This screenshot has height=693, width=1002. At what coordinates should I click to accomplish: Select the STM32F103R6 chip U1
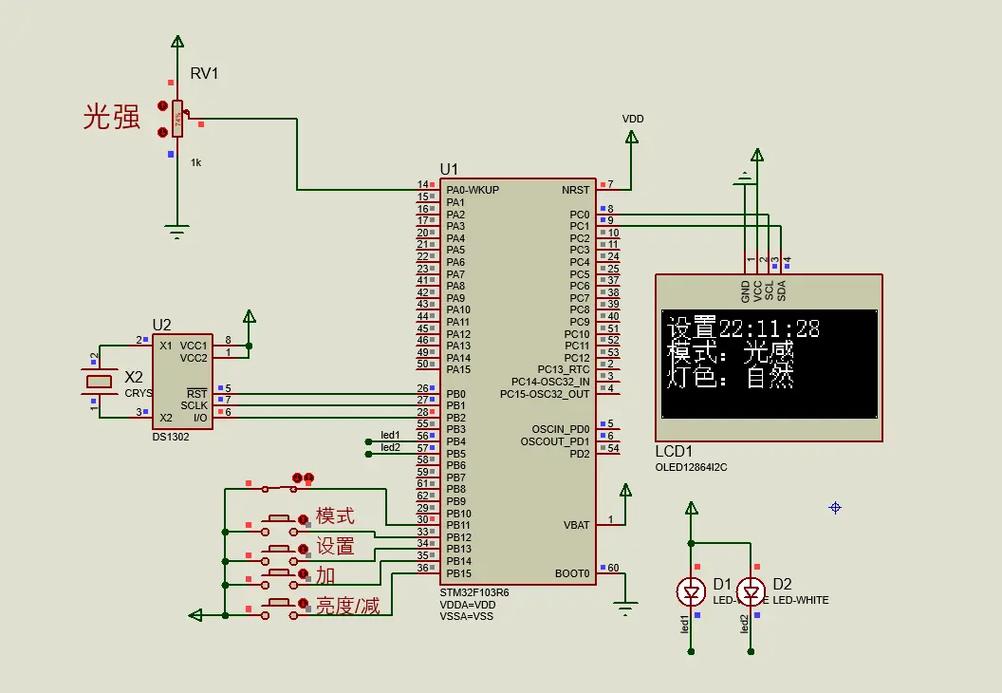(518, 382)
